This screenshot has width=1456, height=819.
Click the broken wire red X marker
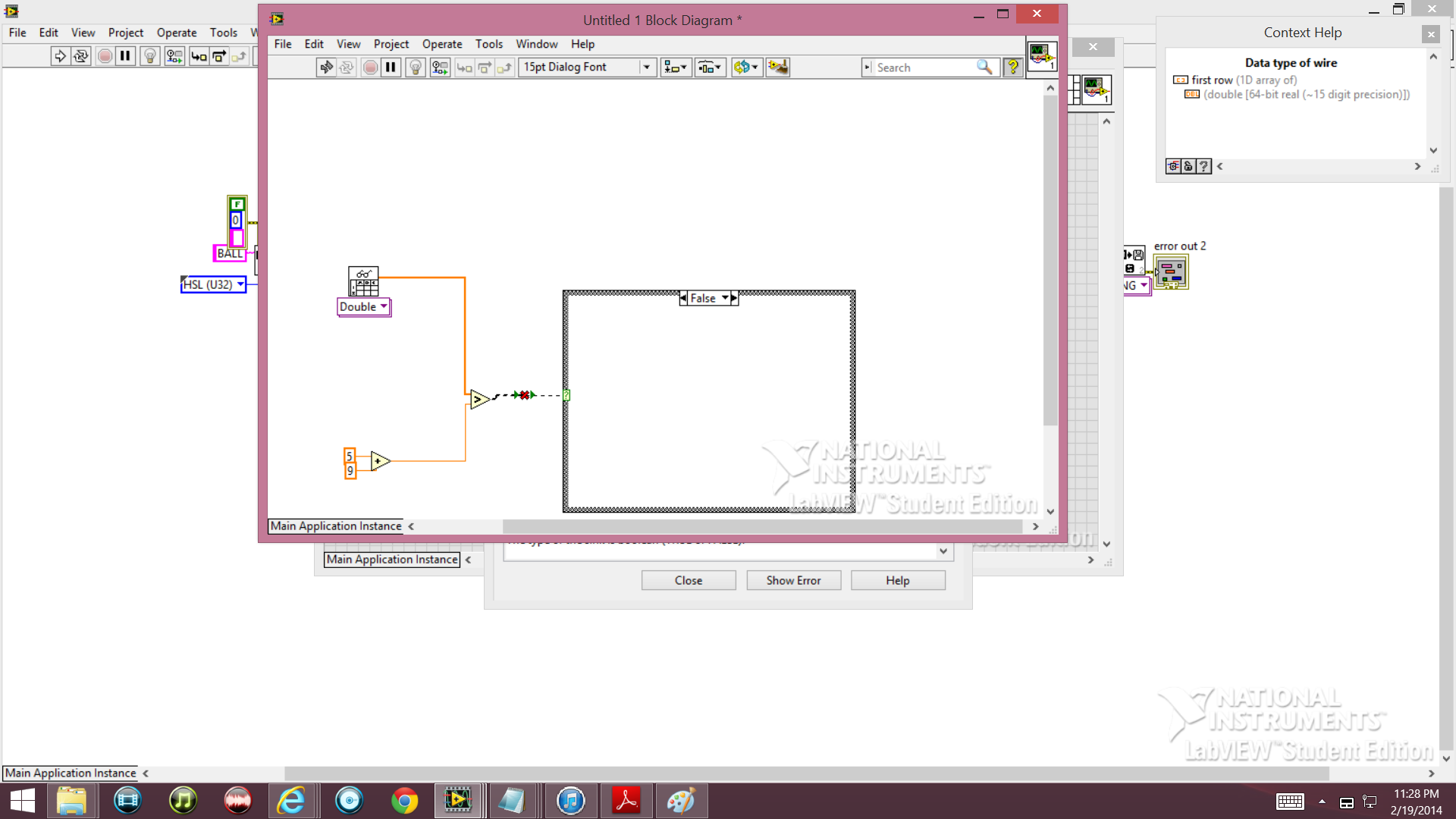pyautogui.click(x=524, y=395)
